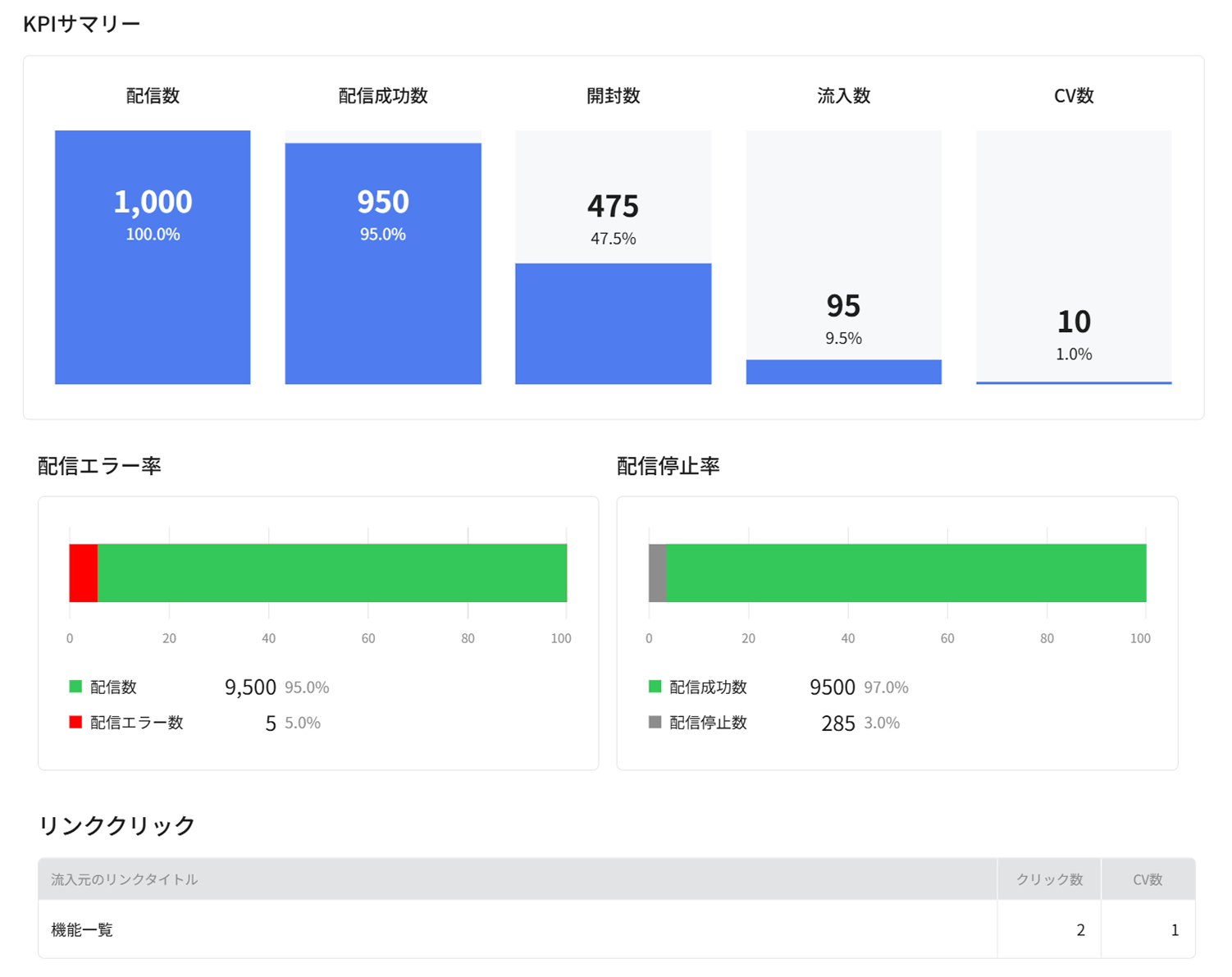Click green segment of 配信エラー率 bar

pyautogui.click(x=332, y=573)
